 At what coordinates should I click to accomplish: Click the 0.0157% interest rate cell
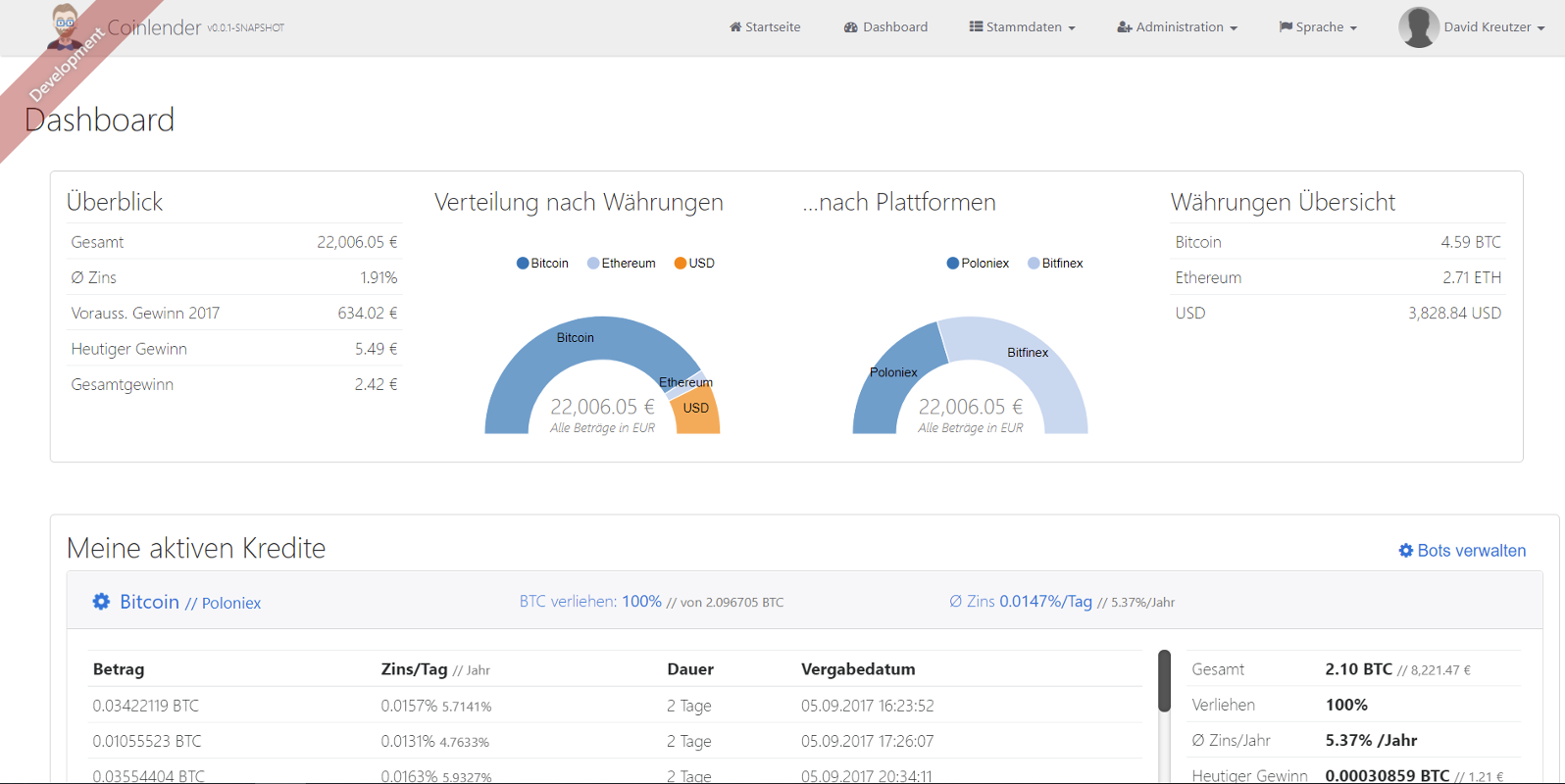(409, 706)
